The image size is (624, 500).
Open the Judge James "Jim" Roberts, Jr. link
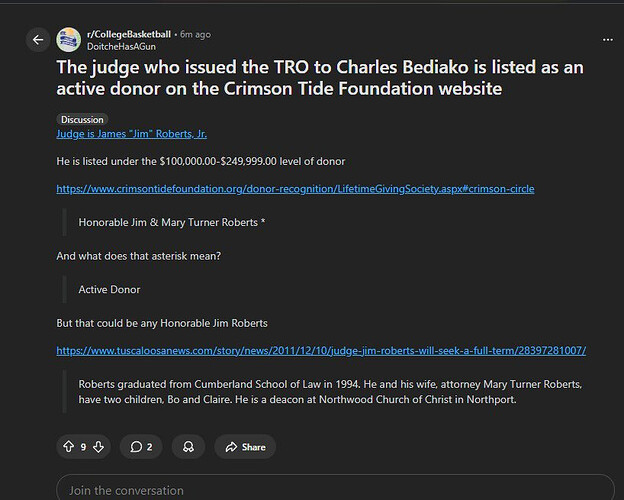[132, 134]
